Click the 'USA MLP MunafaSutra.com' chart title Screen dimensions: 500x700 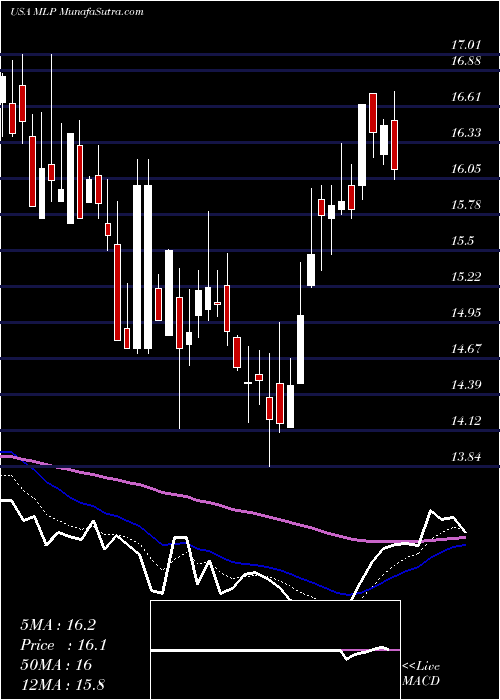[77, 12]
